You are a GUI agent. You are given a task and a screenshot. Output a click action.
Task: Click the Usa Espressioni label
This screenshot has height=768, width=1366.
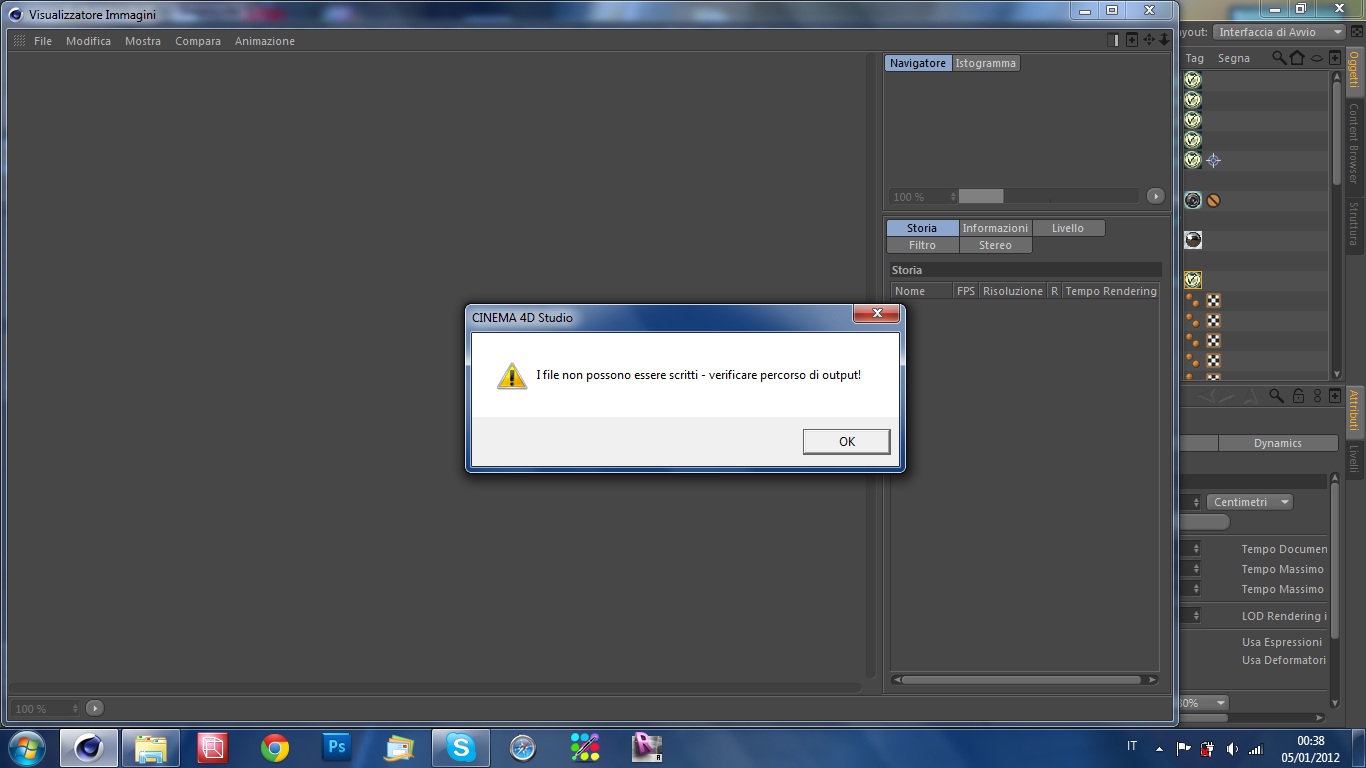(1282, 642)
